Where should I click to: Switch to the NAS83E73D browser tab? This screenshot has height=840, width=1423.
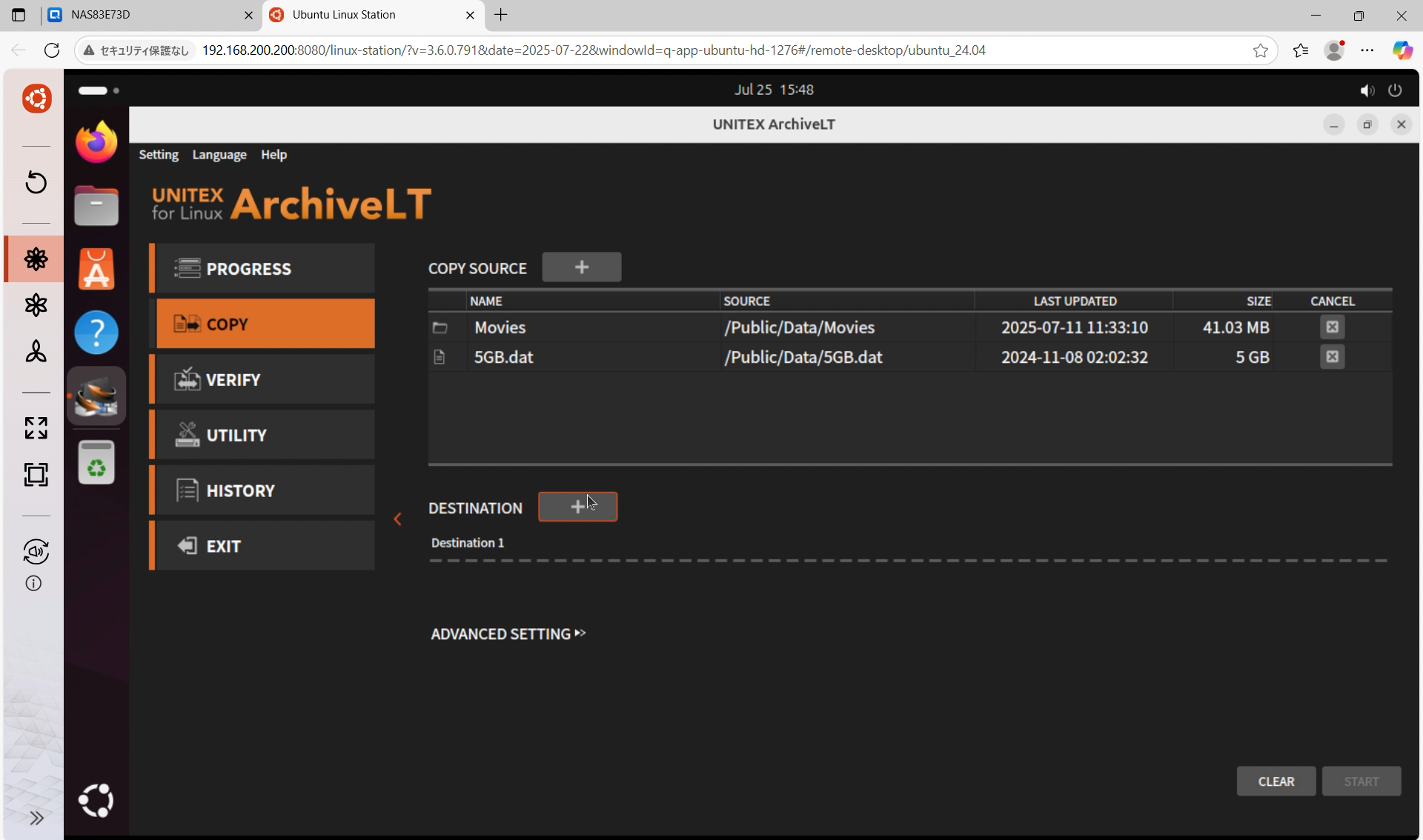pyautogui.click(x=151, y=15)
